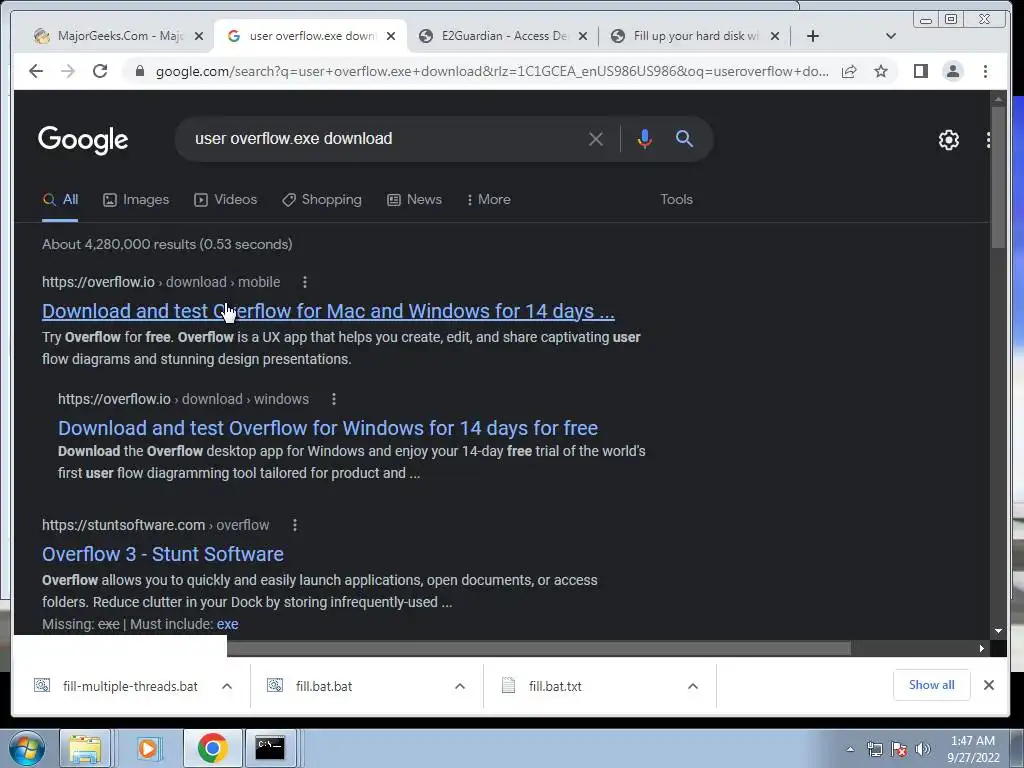Start voice search with the microphone
Viewport: 1024px width, 768px height.
coord(645,139)
